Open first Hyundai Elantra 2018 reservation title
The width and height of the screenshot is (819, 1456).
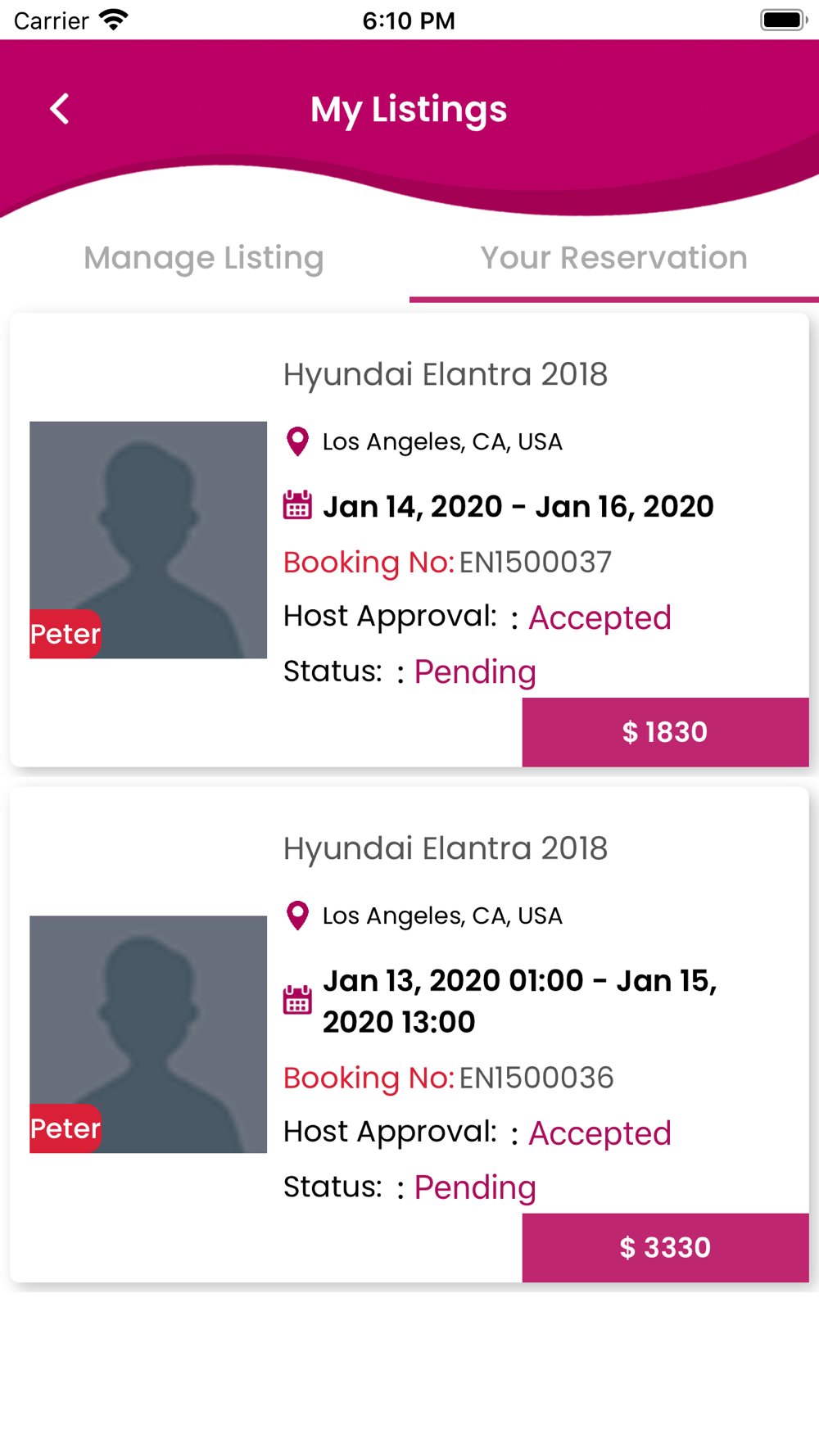point(446,374)
